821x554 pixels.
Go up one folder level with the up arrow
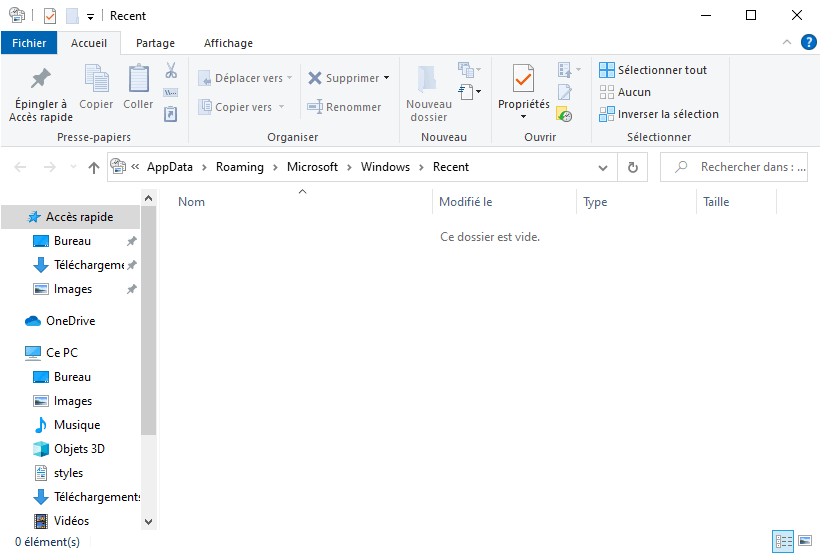click(94, 168)
